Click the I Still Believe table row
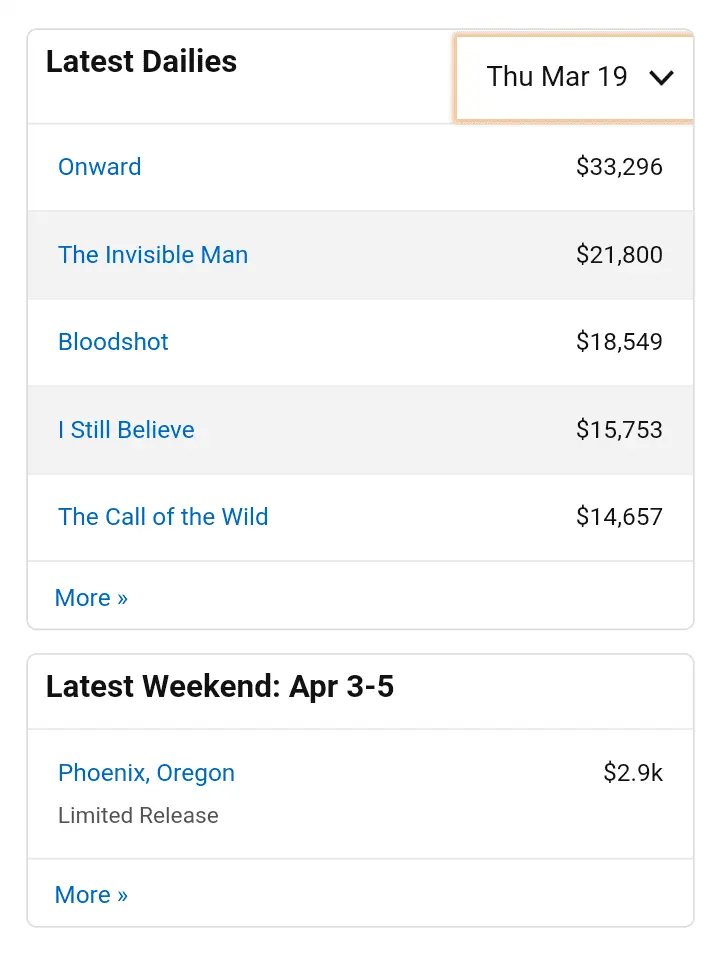 [380, 430]
